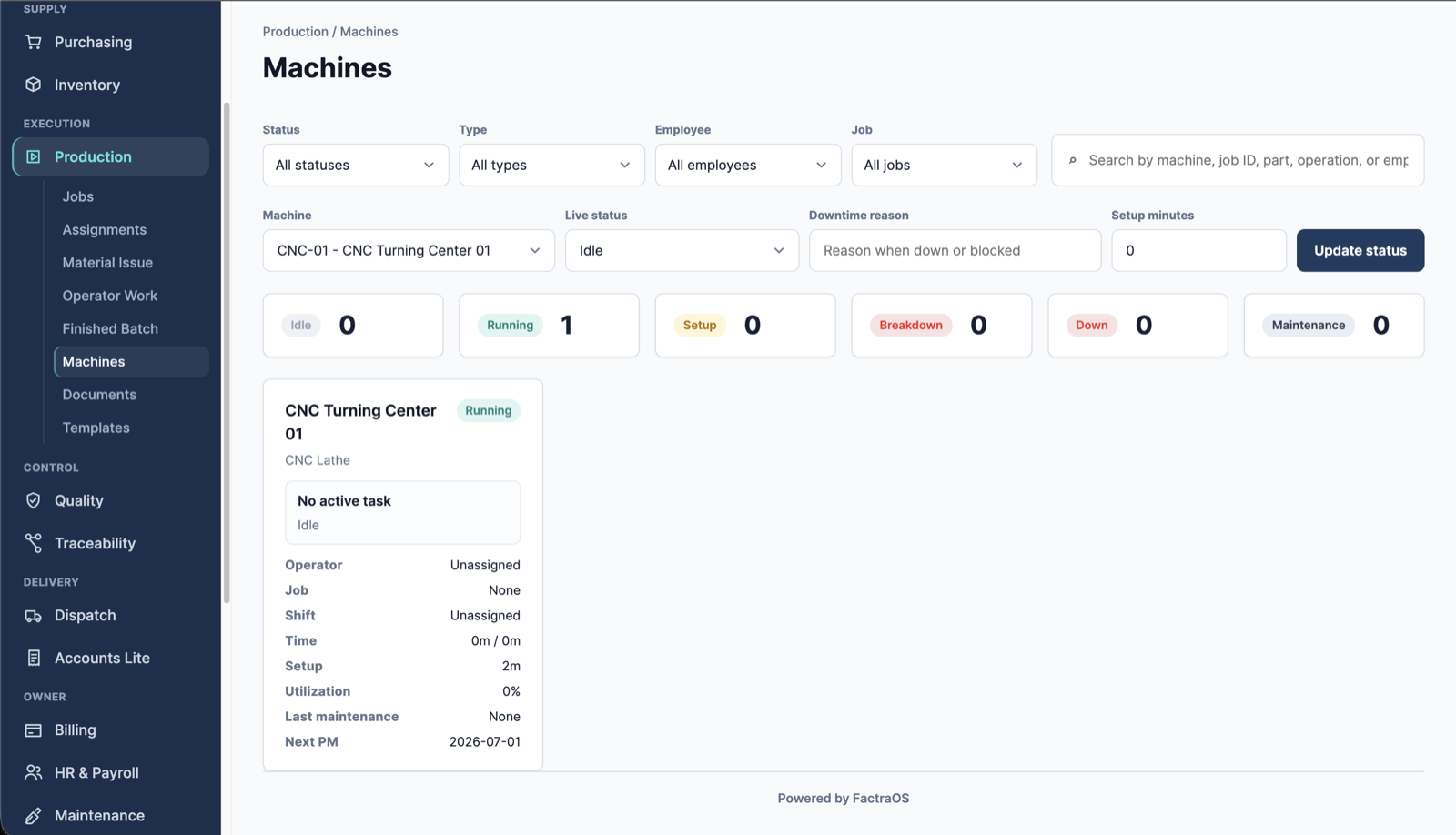This screenshot has width=1456, height=835.
Task: Click the Down status count card
Action: pyautogui.click(x=1137, y=325)
